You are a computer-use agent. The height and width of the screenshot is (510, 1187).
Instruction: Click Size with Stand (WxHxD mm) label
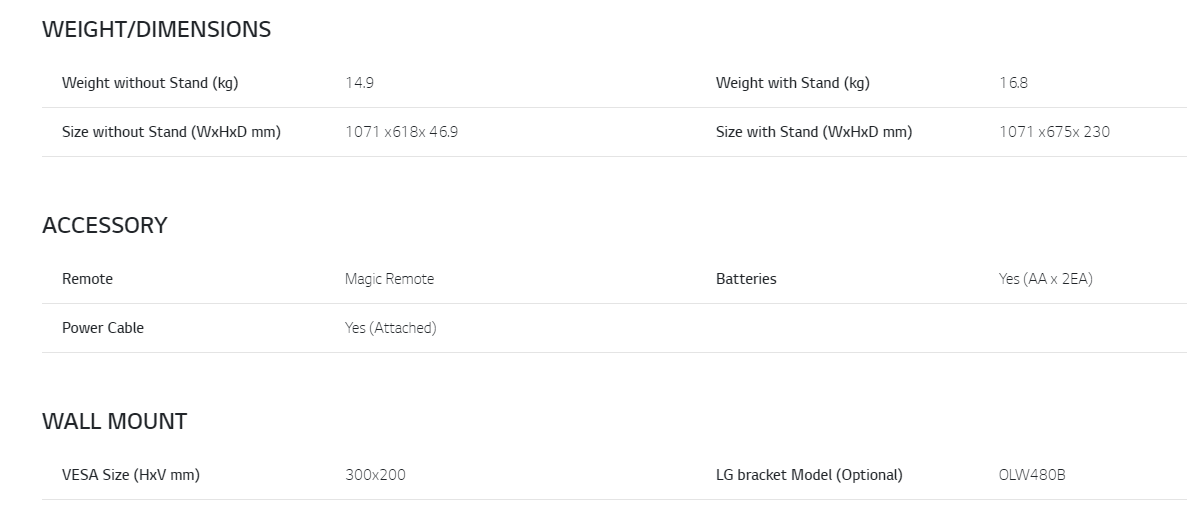tap(814, 132)
